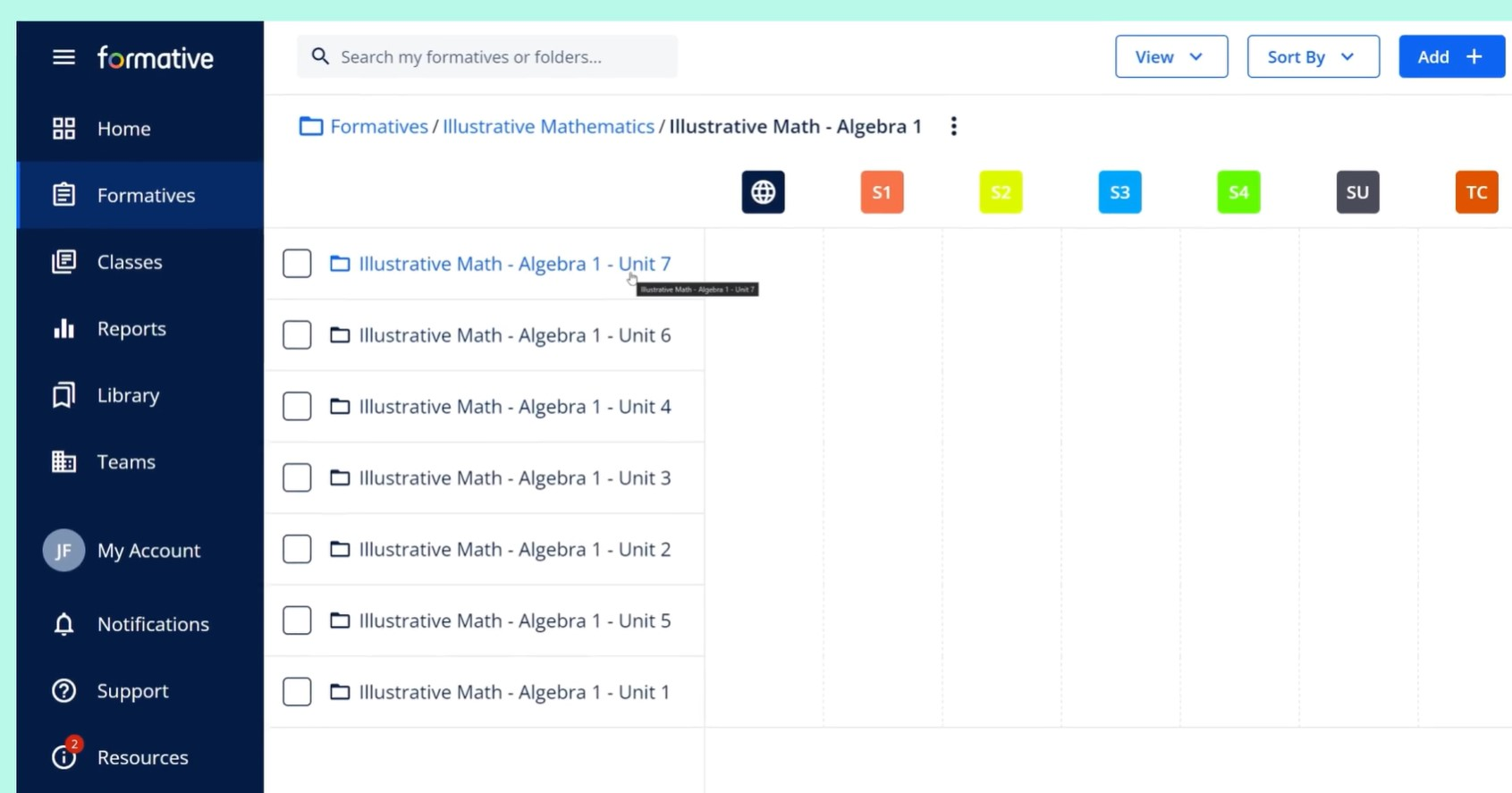Navigate to Illustrative Mathematics breadcrumb link
The height and width of the screenshot is (793, 1512).
coord(548,127)
